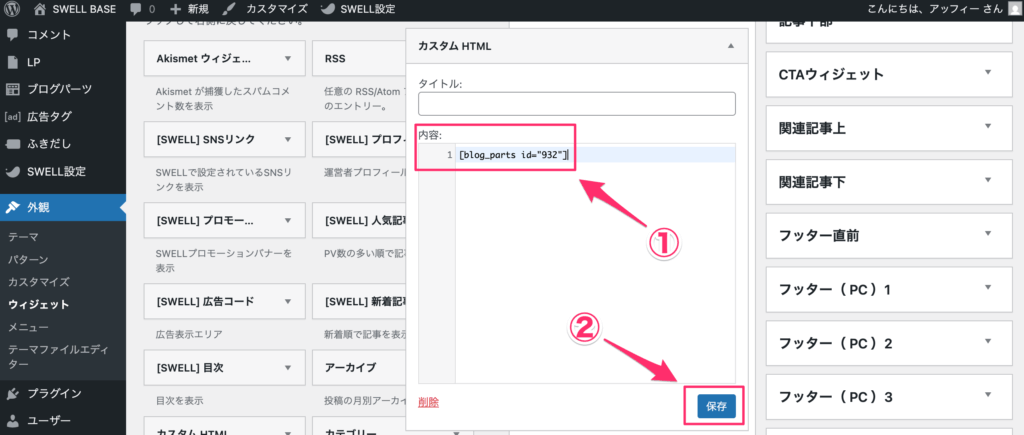
Task: Click the comments bubble icon in admin bar
Action: click(136, 9)
